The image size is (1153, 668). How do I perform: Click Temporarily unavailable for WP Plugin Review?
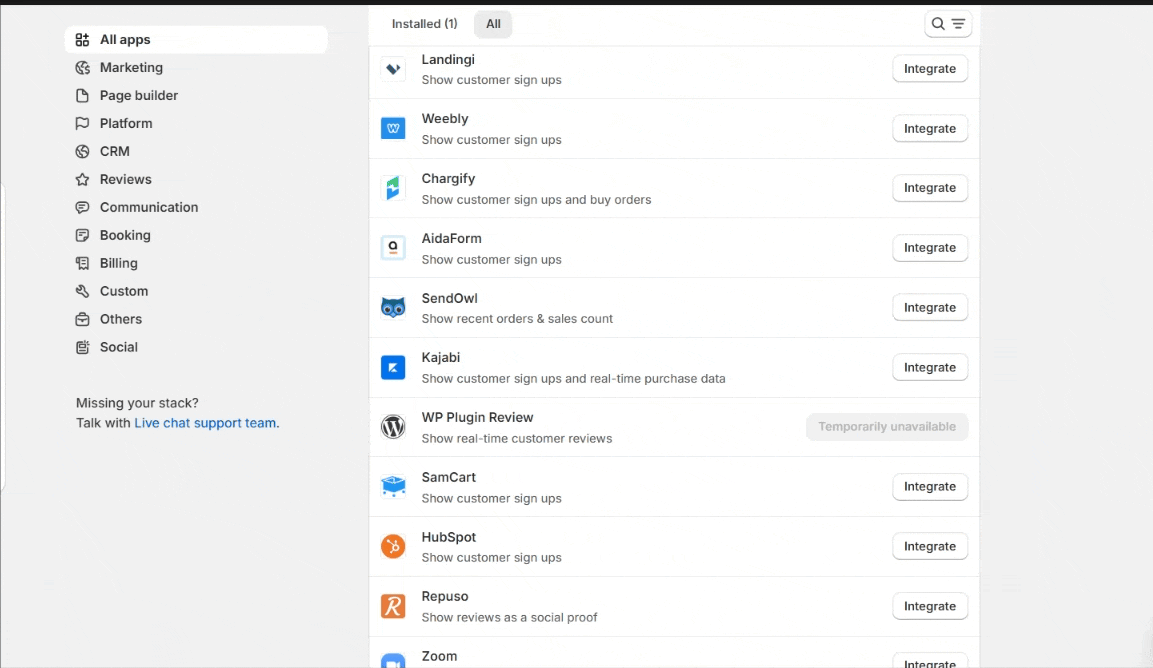[887, 427]
